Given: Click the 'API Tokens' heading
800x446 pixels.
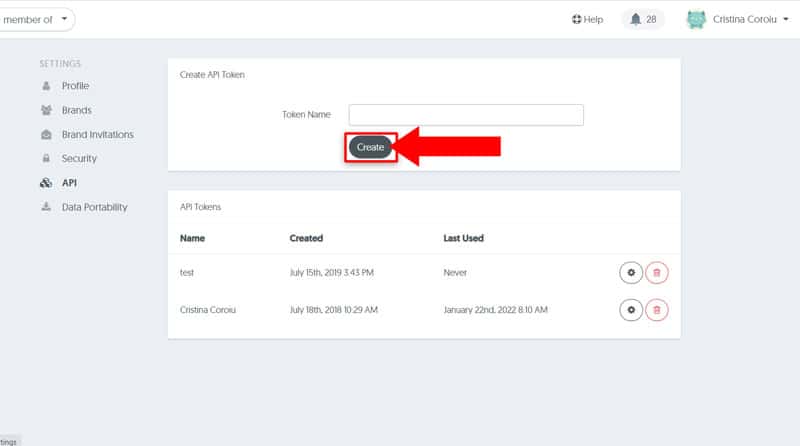Looking at the screenshot, I should click(201, 207).
